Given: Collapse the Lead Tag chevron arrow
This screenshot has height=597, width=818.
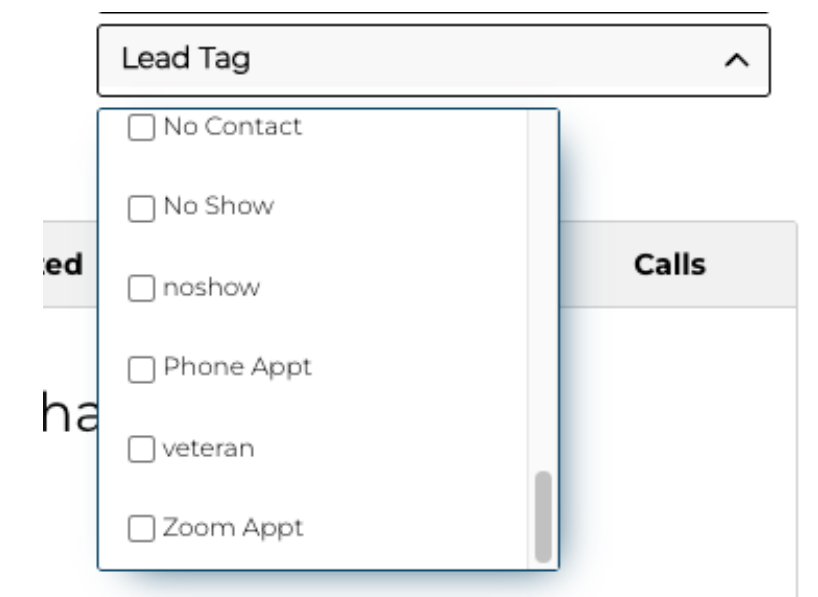Looking at the screenshot, I should coord(736,61).
